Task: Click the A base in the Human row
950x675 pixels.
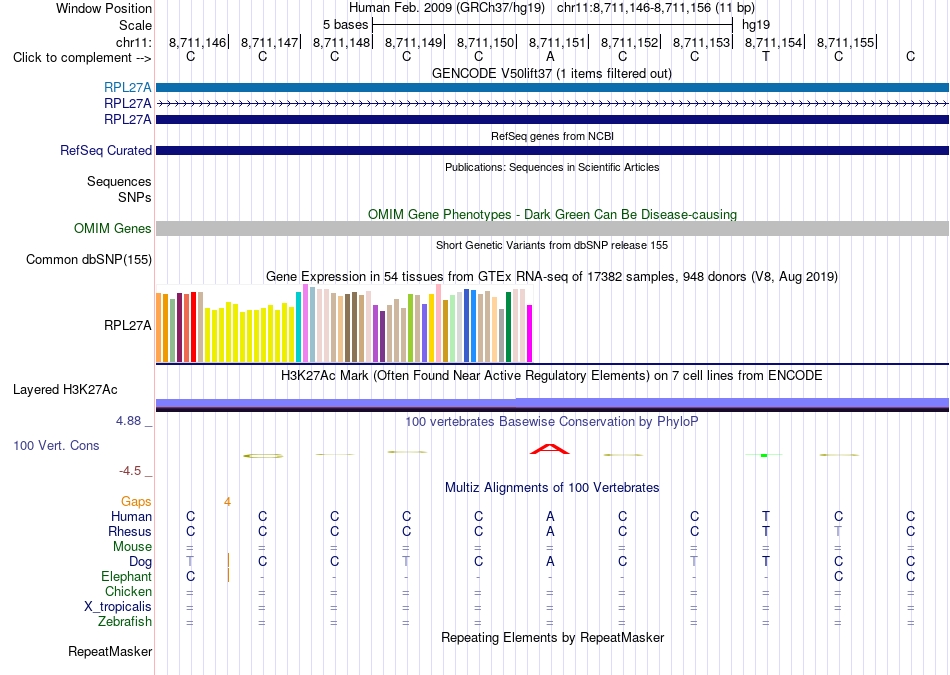Action: (x=550, y=517)
